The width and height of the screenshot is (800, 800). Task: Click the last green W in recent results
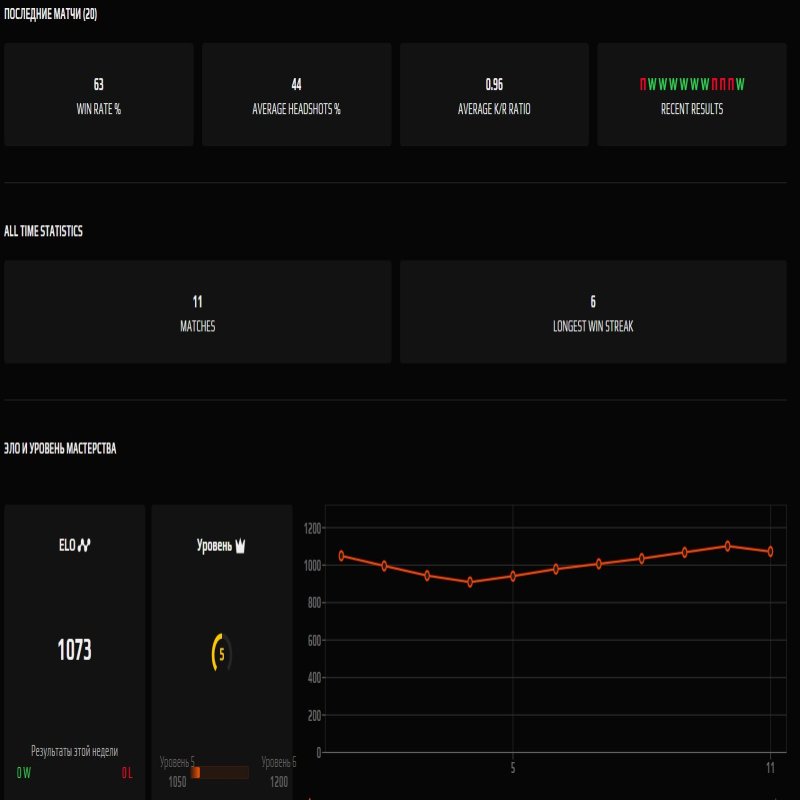pos(741,83)
